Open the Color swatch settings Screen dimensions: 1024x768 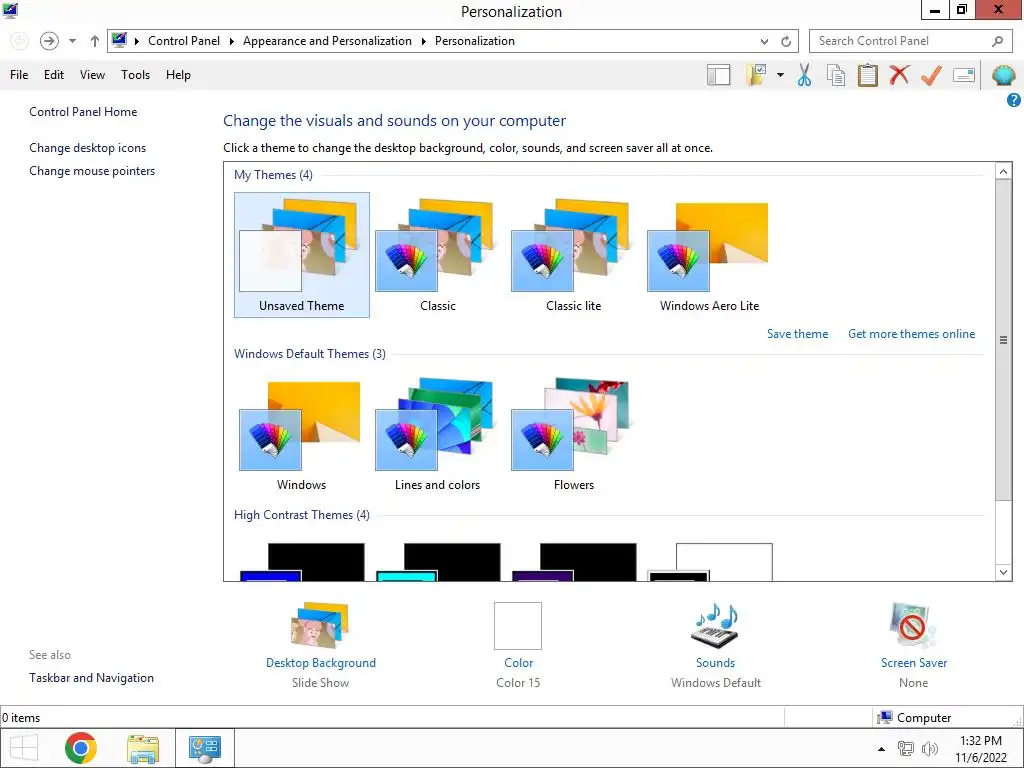pyautogui.click(x=518, y=626)
